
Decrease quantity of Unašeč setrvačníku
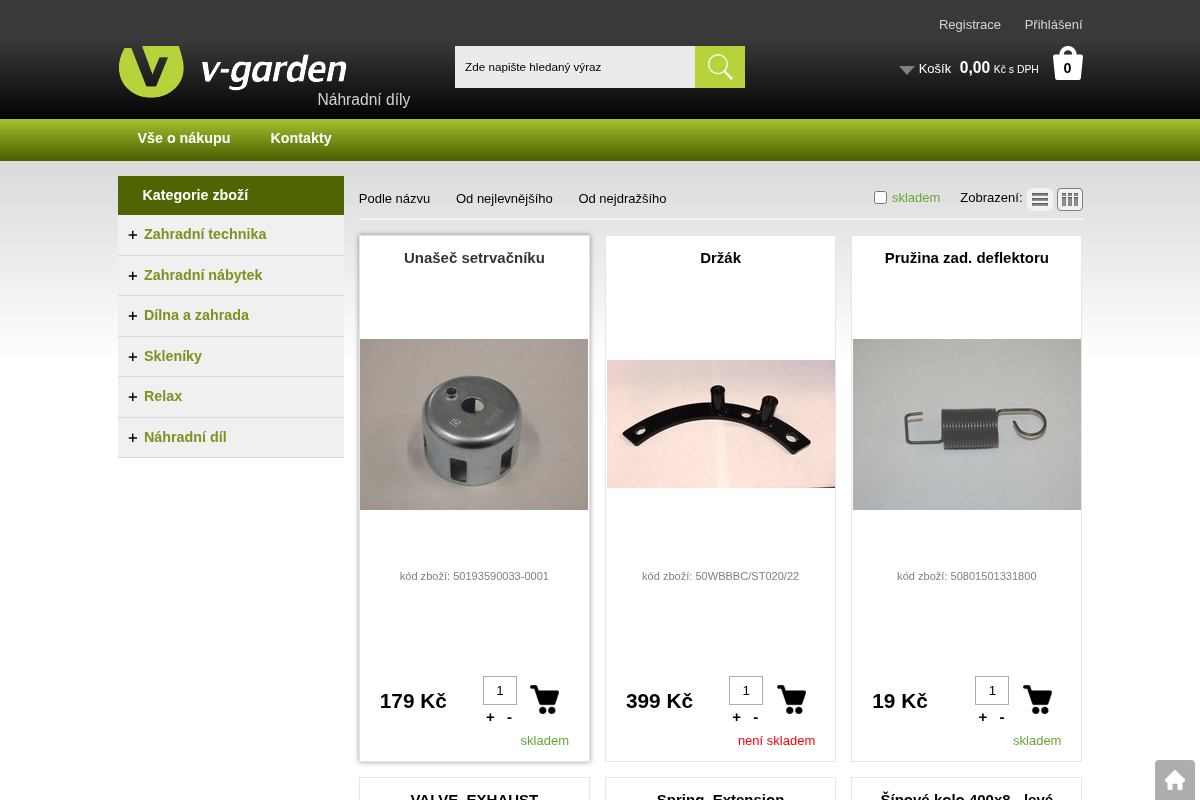509,717
